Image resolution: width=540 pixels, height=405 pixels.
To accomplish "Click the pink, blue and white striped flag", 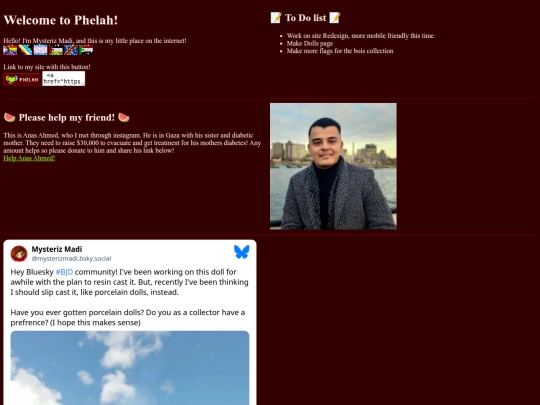I will 40,50.
